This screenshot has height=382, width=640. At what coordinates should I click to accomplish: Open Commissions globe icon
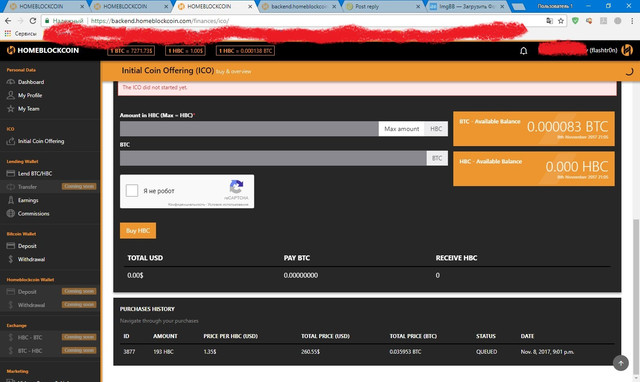11,213
